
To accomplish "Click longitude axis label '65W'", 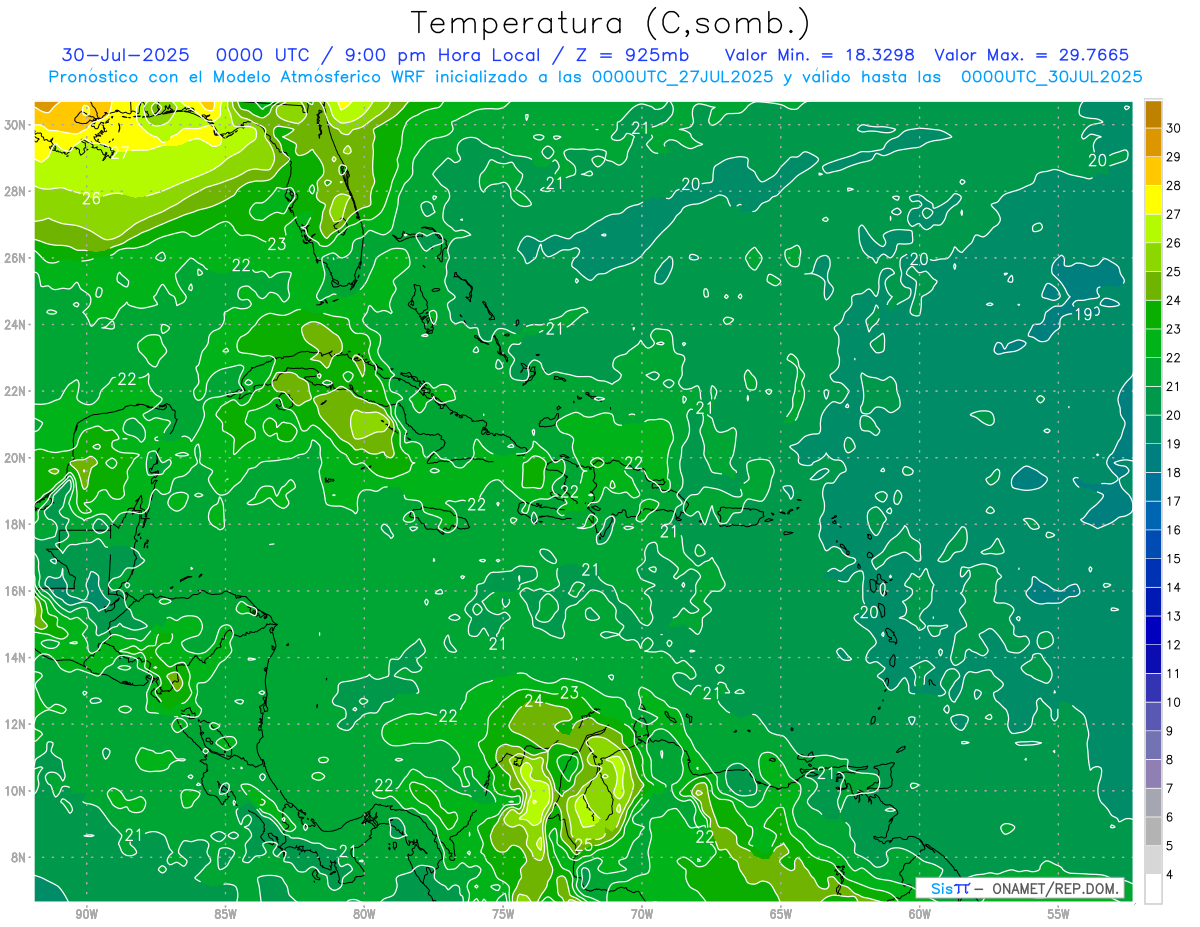I will pos(781,914).
